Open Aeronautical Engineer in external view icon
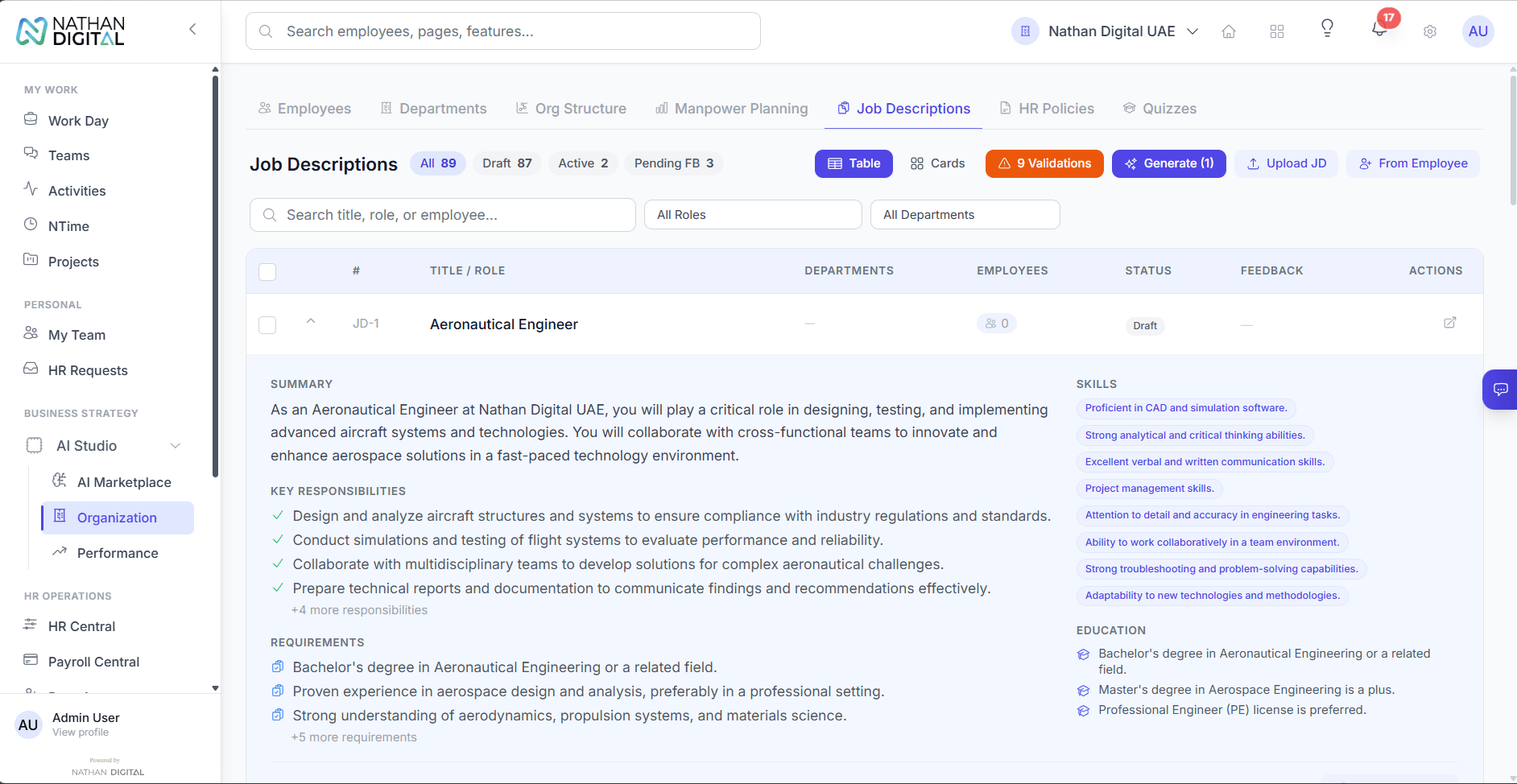 tap(1450, 323)
